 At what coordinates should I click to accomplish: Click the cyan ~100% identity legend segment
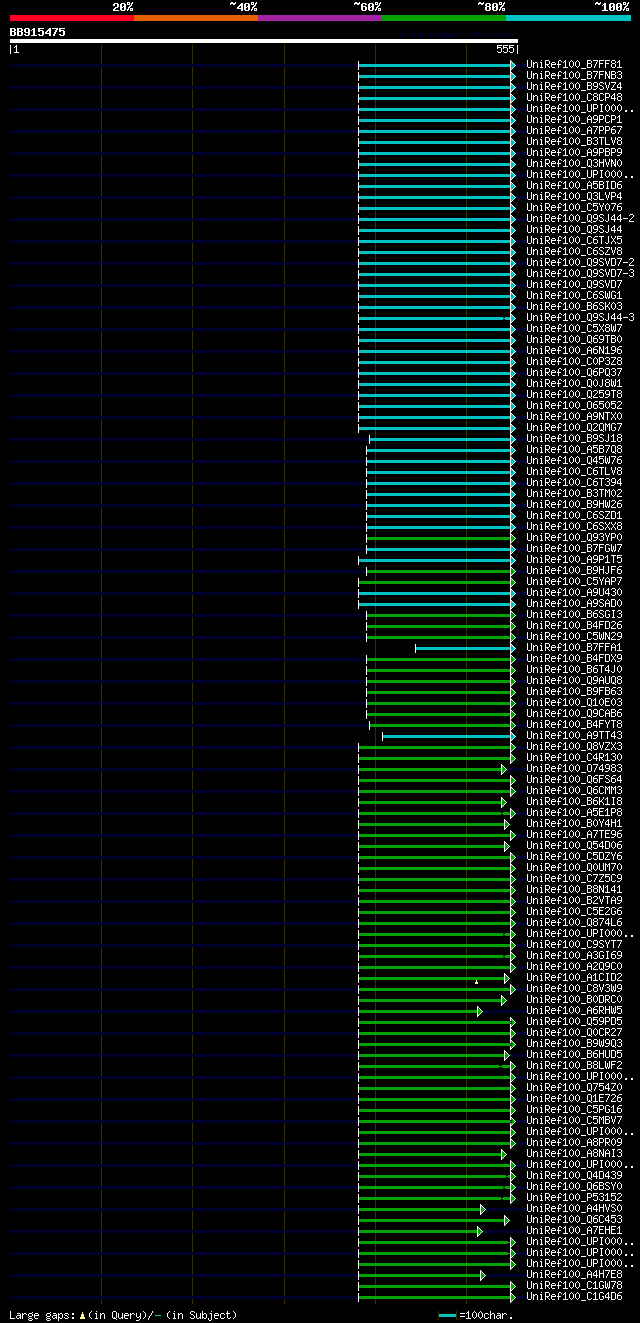[568, 18]
